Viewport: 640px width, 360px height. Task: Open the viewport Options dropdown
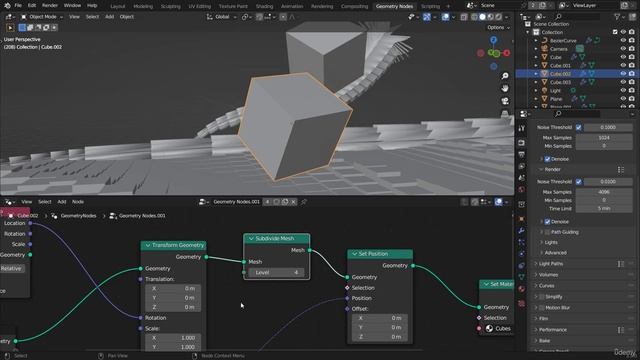(498, 27)
